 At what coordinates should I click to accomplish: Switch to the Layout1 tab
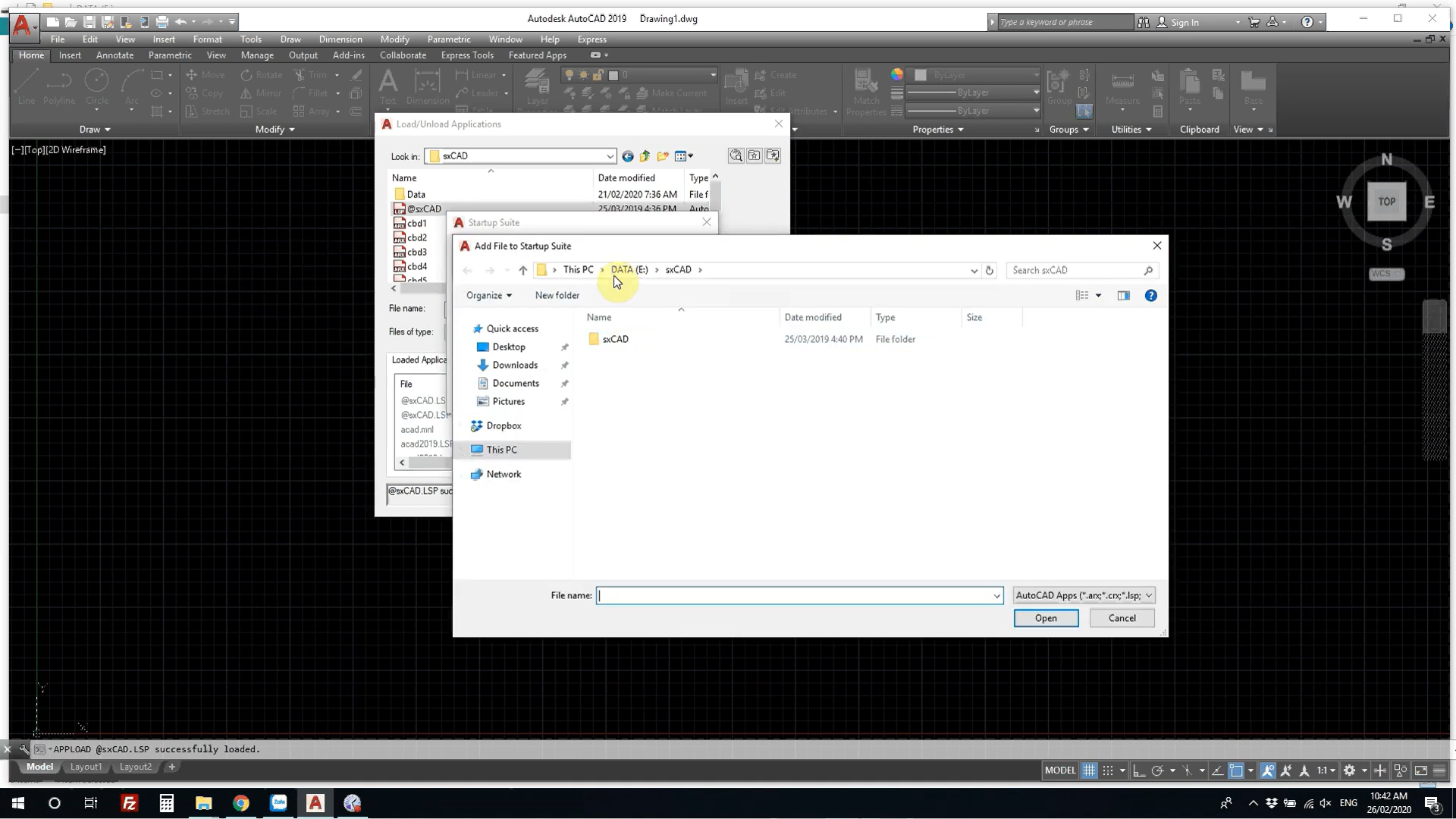coord(86,767)
